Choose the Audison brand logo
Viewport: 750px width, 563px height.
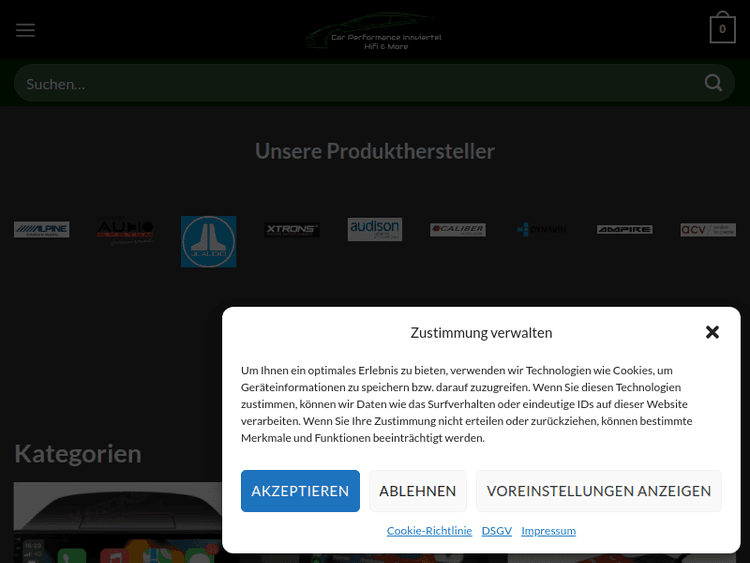pyautogui.click(x=375, y=230)
